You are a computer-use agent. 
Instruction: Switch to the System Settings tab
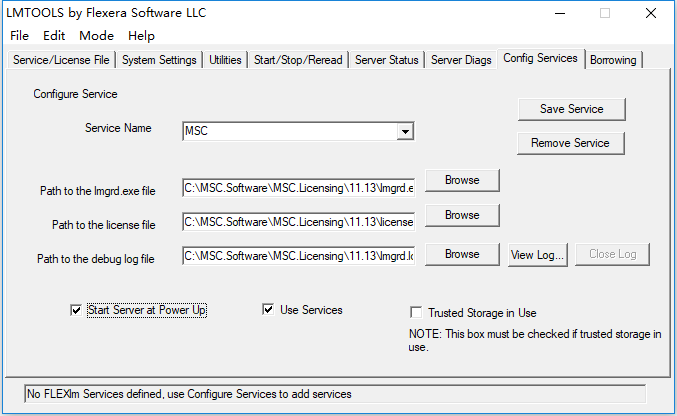coord(159,60)
